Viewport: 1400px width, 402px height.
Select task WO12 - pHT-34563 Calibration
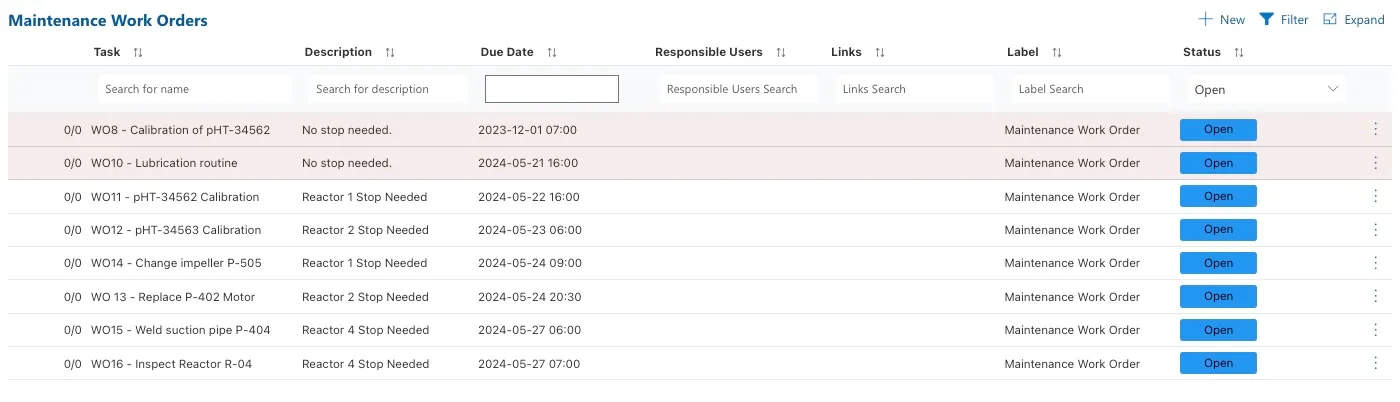point(176,230)
